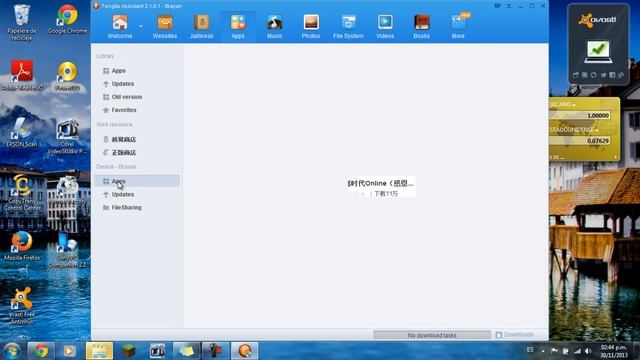This screenshot has height=360, width=640.
Task: Open Papelera de reciclaje desktop icon
Action: pos(22,22)
